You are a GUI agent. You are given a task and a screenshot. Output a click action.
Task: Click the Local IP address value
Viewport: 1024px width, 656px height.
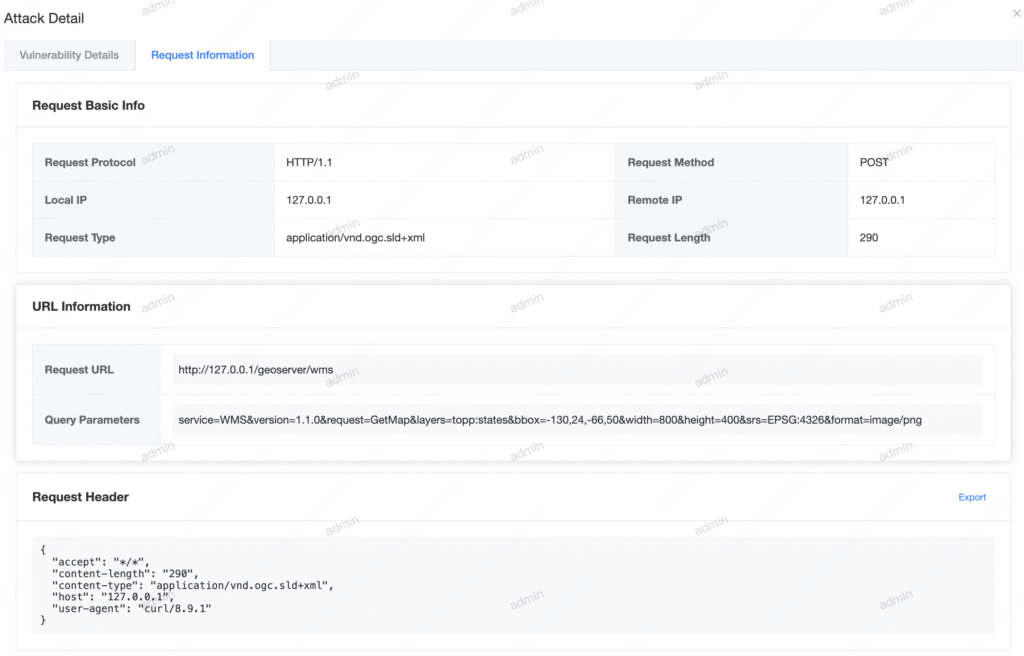[x=309, y=200]
